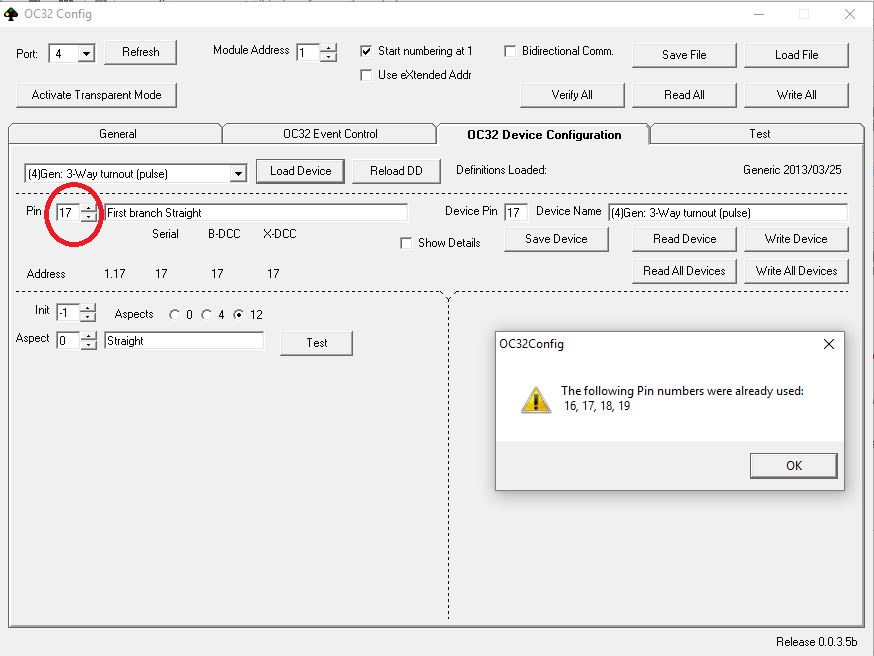
Task: Toggle the Use eXtended Addr checkbox
Action: [366, 75]
